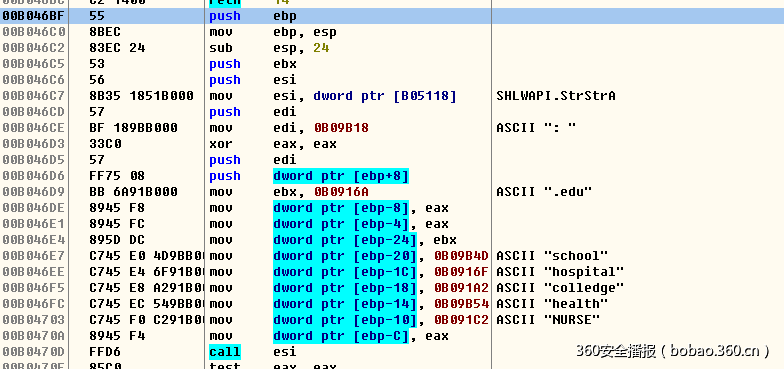Click comment ASCII "hospital"
Viewport: 784px width, 369px height.
[x=560, y=272]
